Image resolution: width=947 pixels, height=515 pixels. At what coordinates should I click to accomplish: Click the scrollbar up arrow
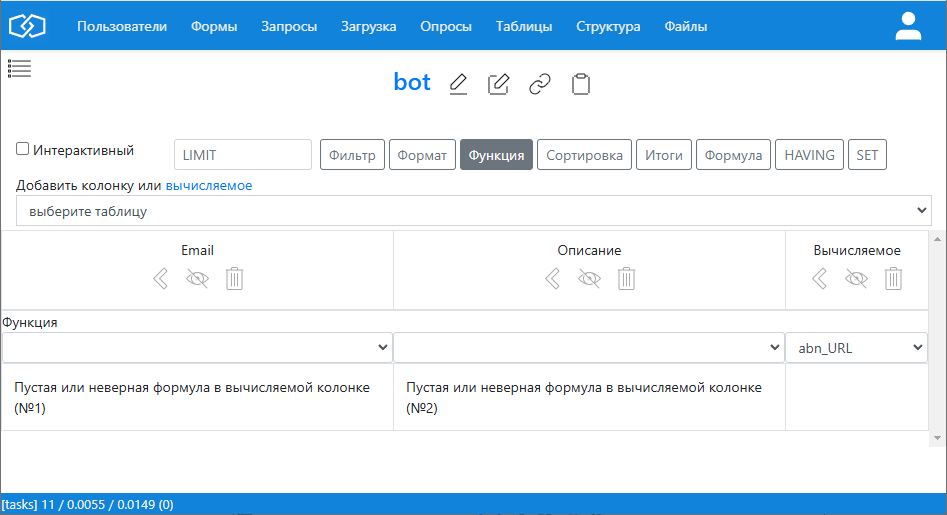(x=937, y=239)
